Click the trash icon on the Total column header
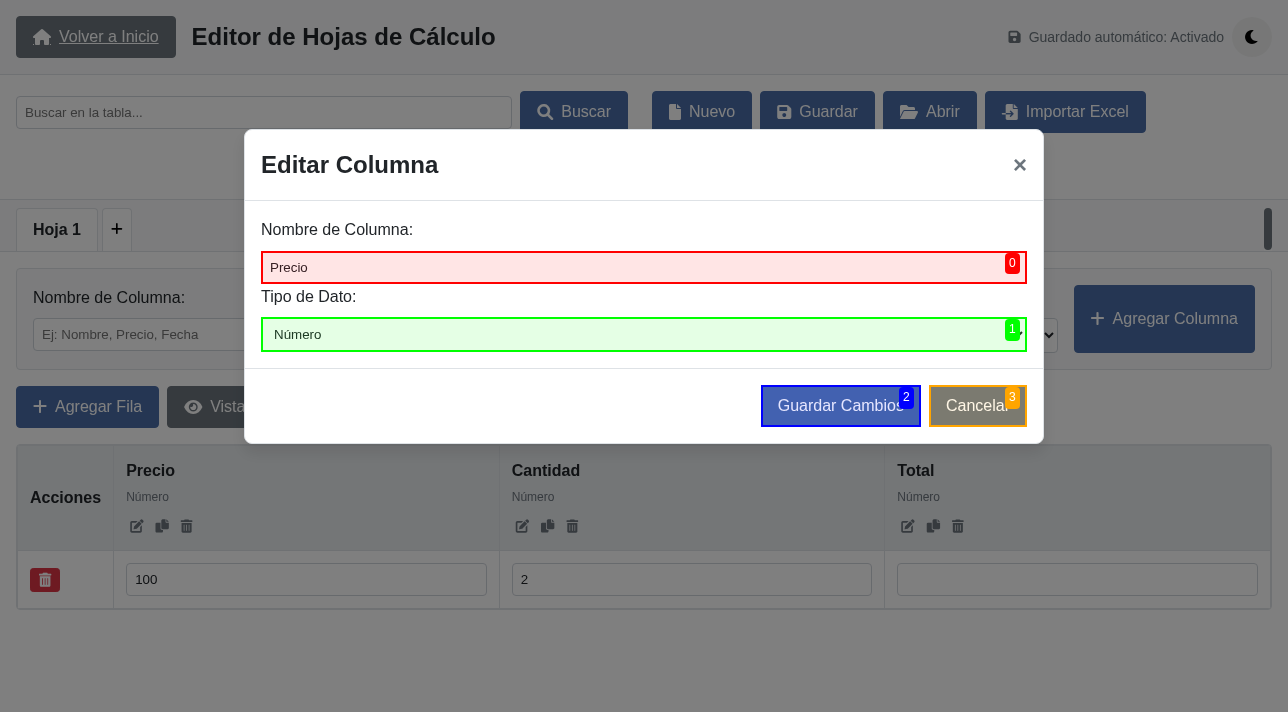Screen dimensions: 1288x712 pyautogui.click(x=957, y=526)
